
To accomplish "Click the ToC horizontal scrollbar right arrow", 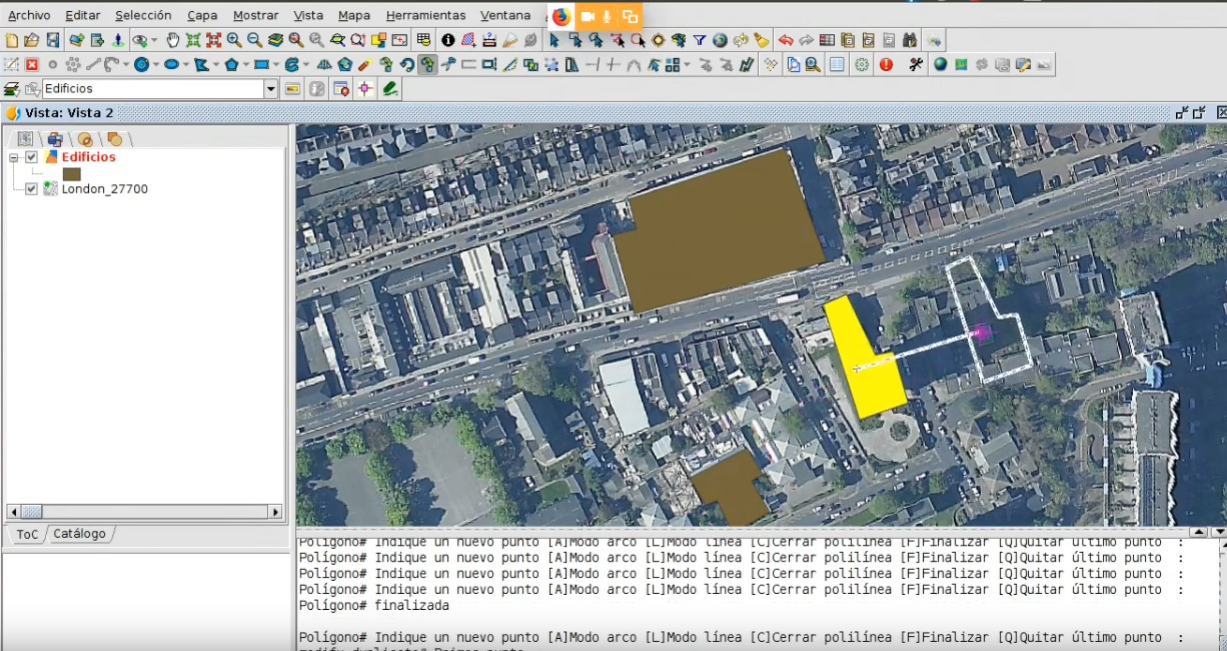I will [x=275, y=511].
